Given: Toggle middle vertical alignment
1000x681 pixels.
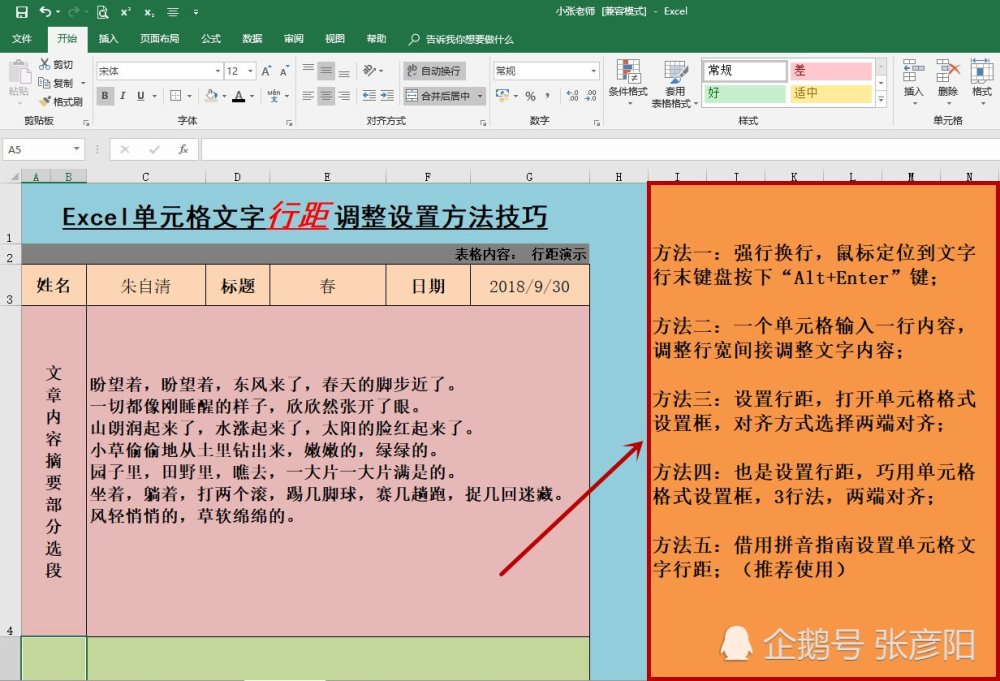Looking at the screenshot, I should tap(326, 70).
